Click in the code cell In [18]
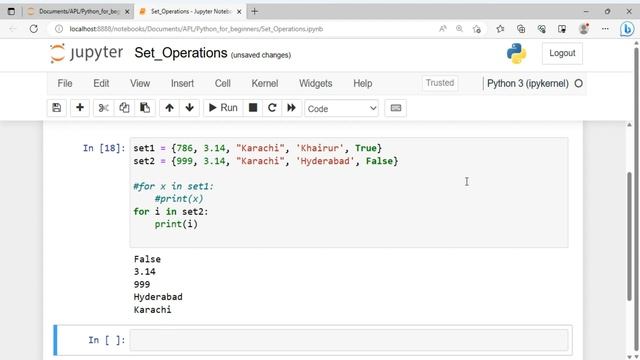The height and width of the screenshot is (360, 640). [349, 192]
